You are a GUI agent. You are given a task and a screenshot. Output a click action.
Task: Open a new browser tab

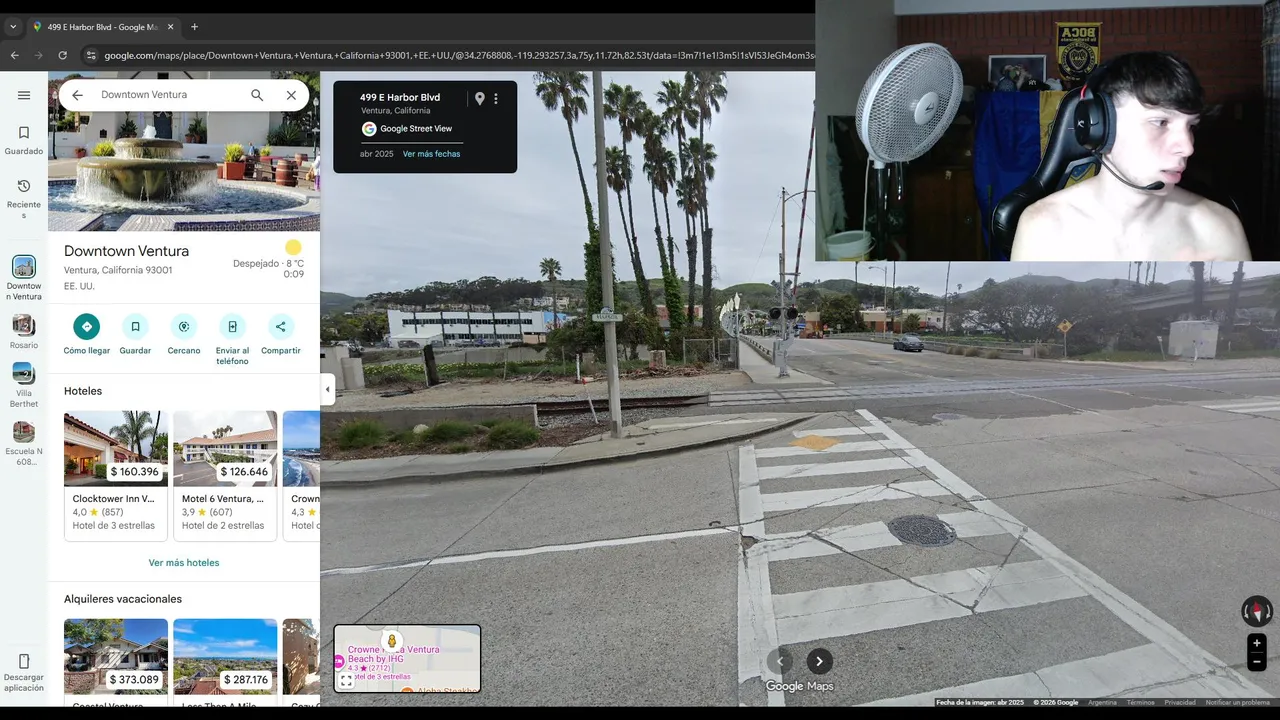point(194,27)
